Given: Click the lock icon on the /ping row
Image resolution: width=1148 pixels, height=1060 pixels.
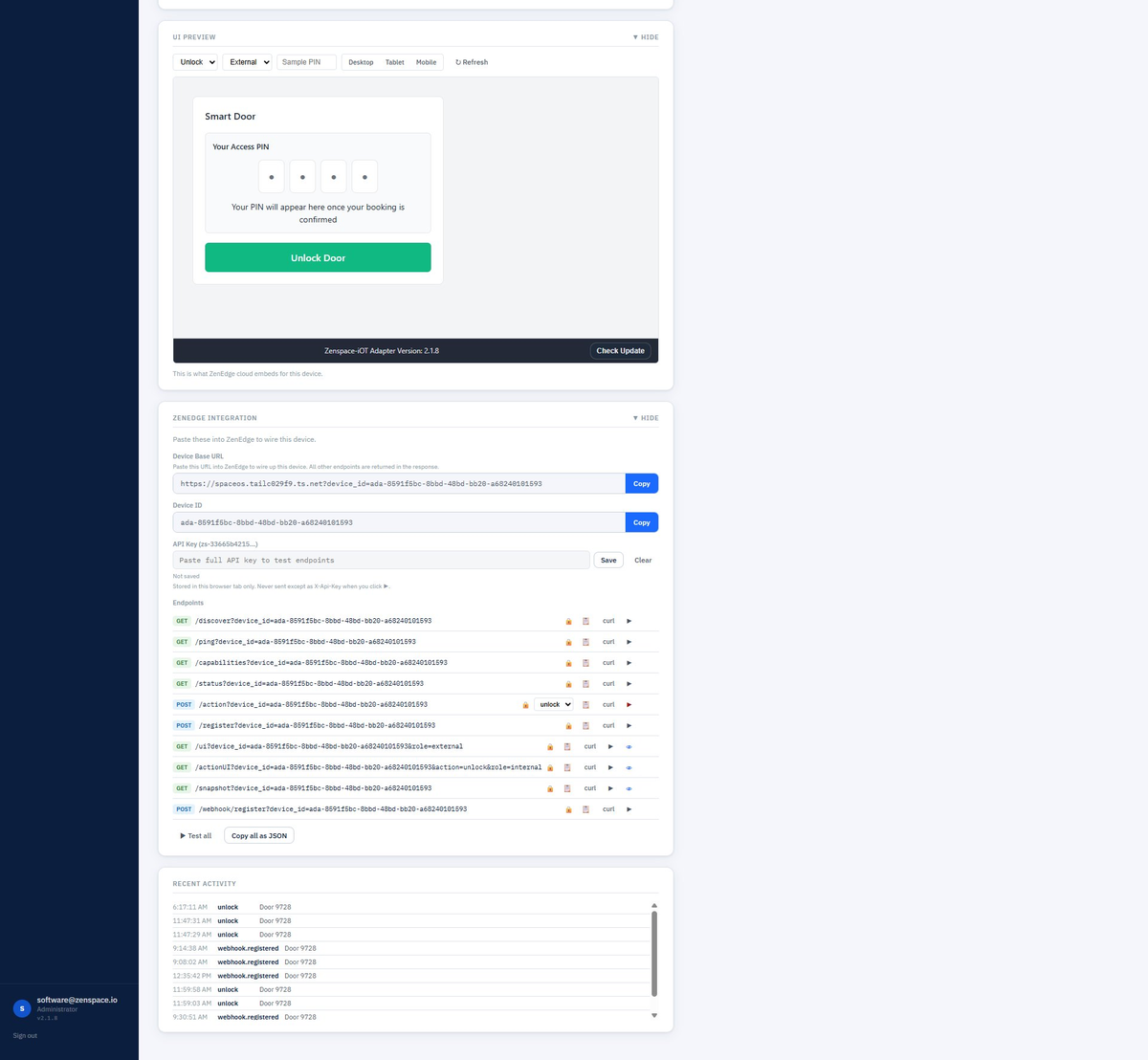Looking at the screenshot, I should (568, 642).
